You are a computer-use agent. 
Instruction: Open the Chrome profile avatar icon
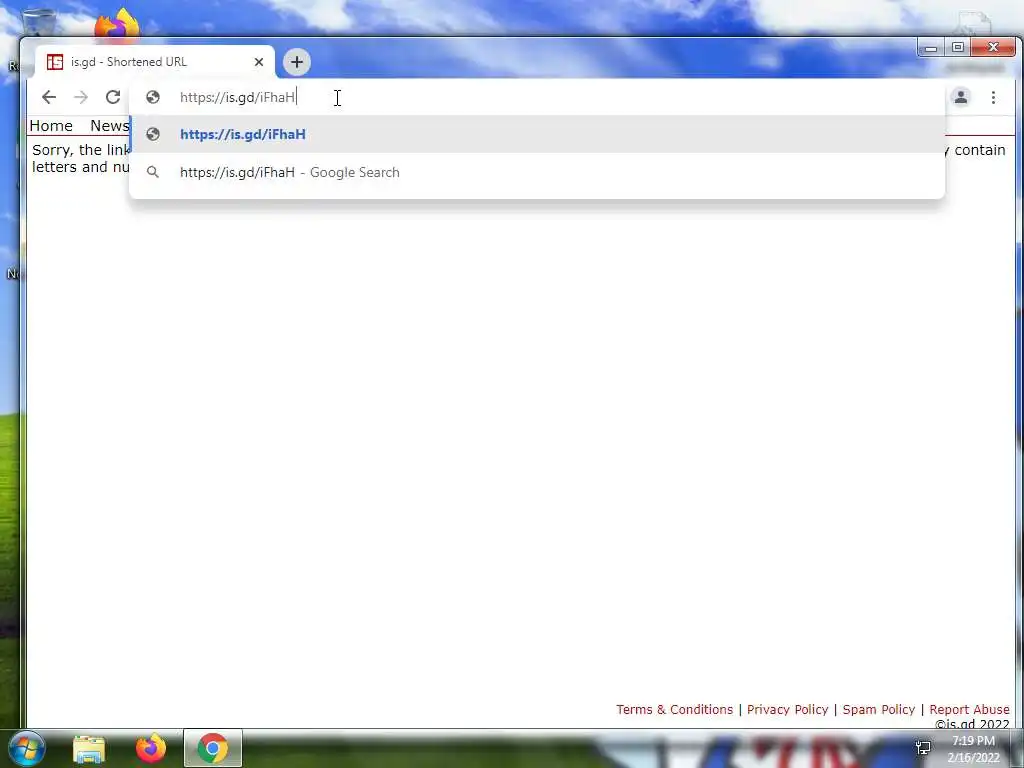961,97
